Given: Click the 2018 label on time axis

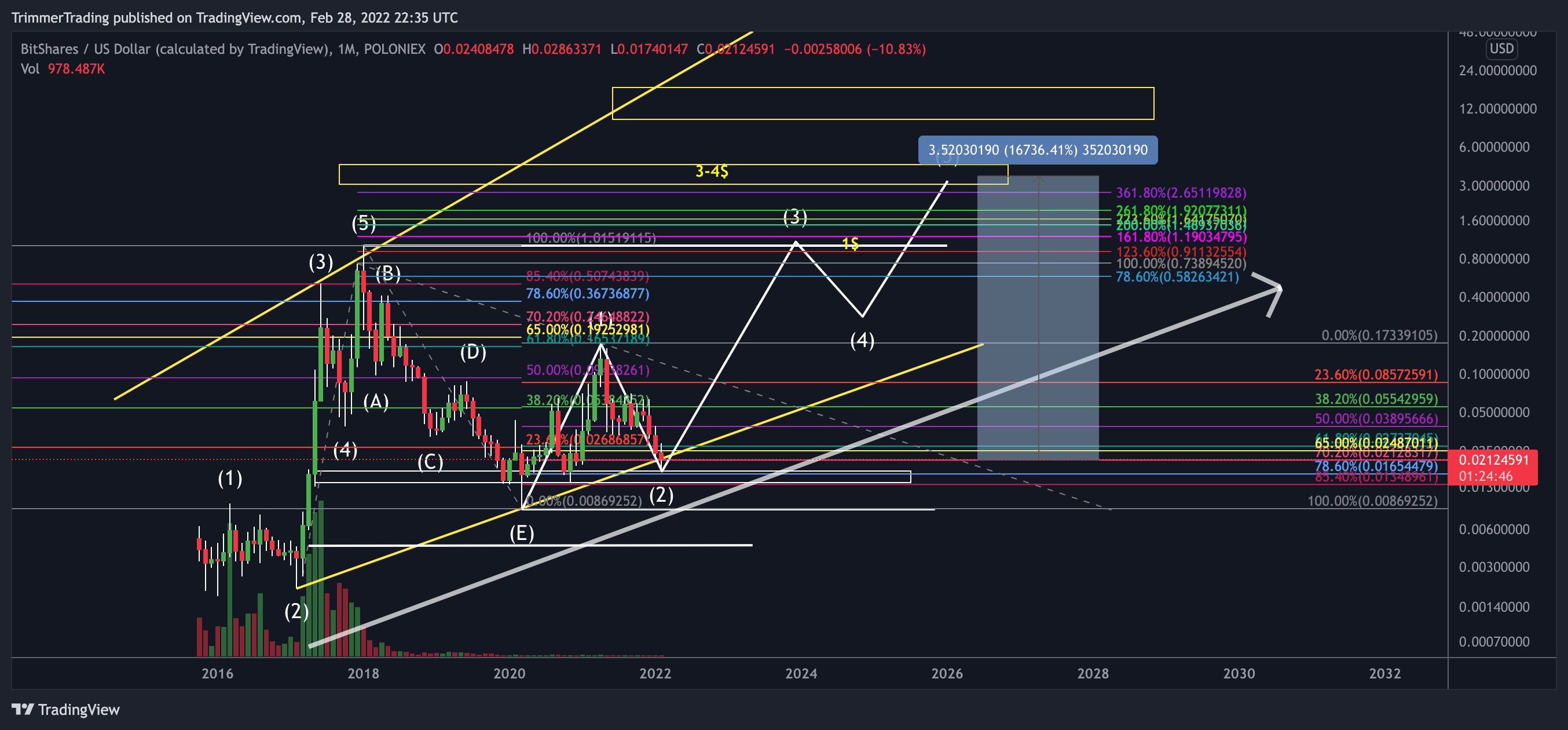Looking at the screenshot, I should point(364,673).
